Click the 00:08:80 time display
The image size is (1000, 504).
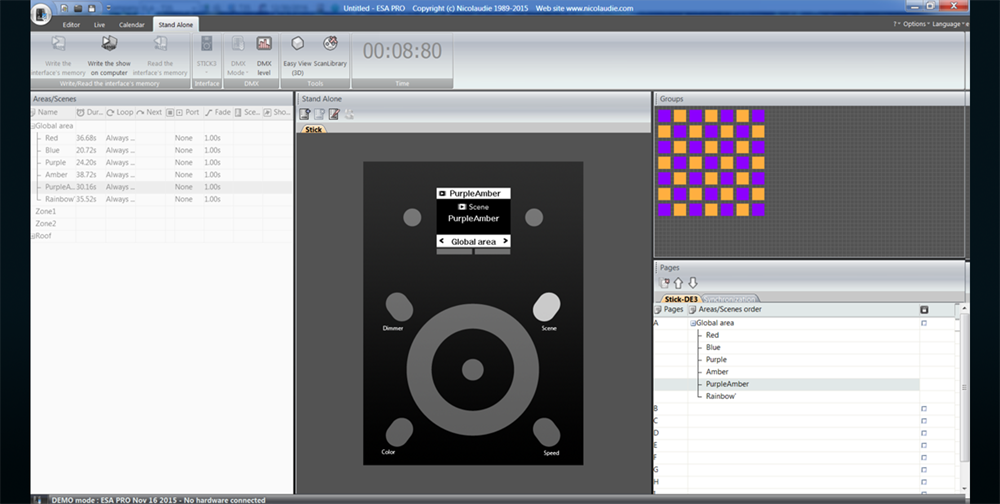(402, 52)
